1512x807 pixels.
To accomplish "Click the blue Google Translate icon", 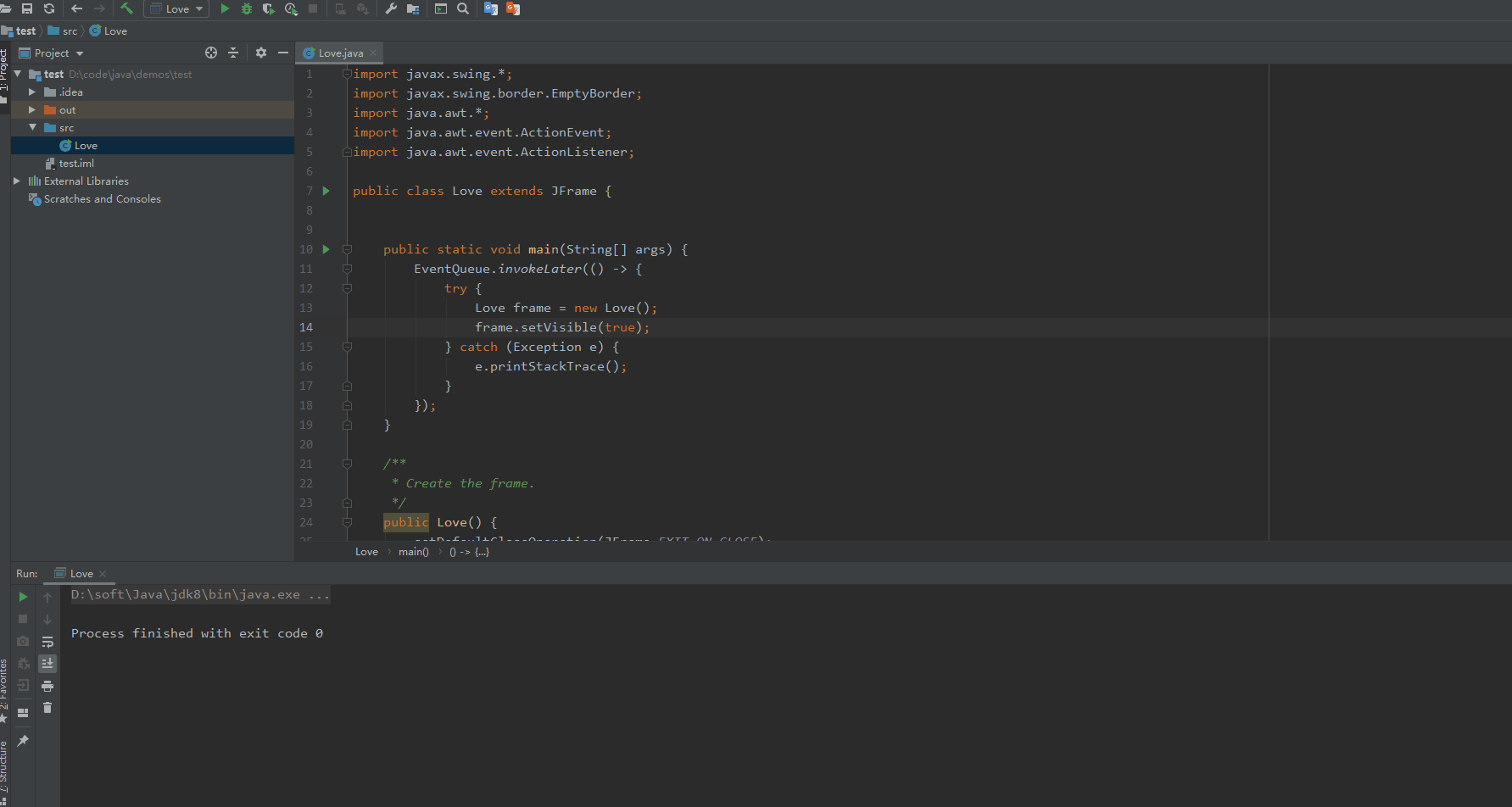I will click(491, 8).
